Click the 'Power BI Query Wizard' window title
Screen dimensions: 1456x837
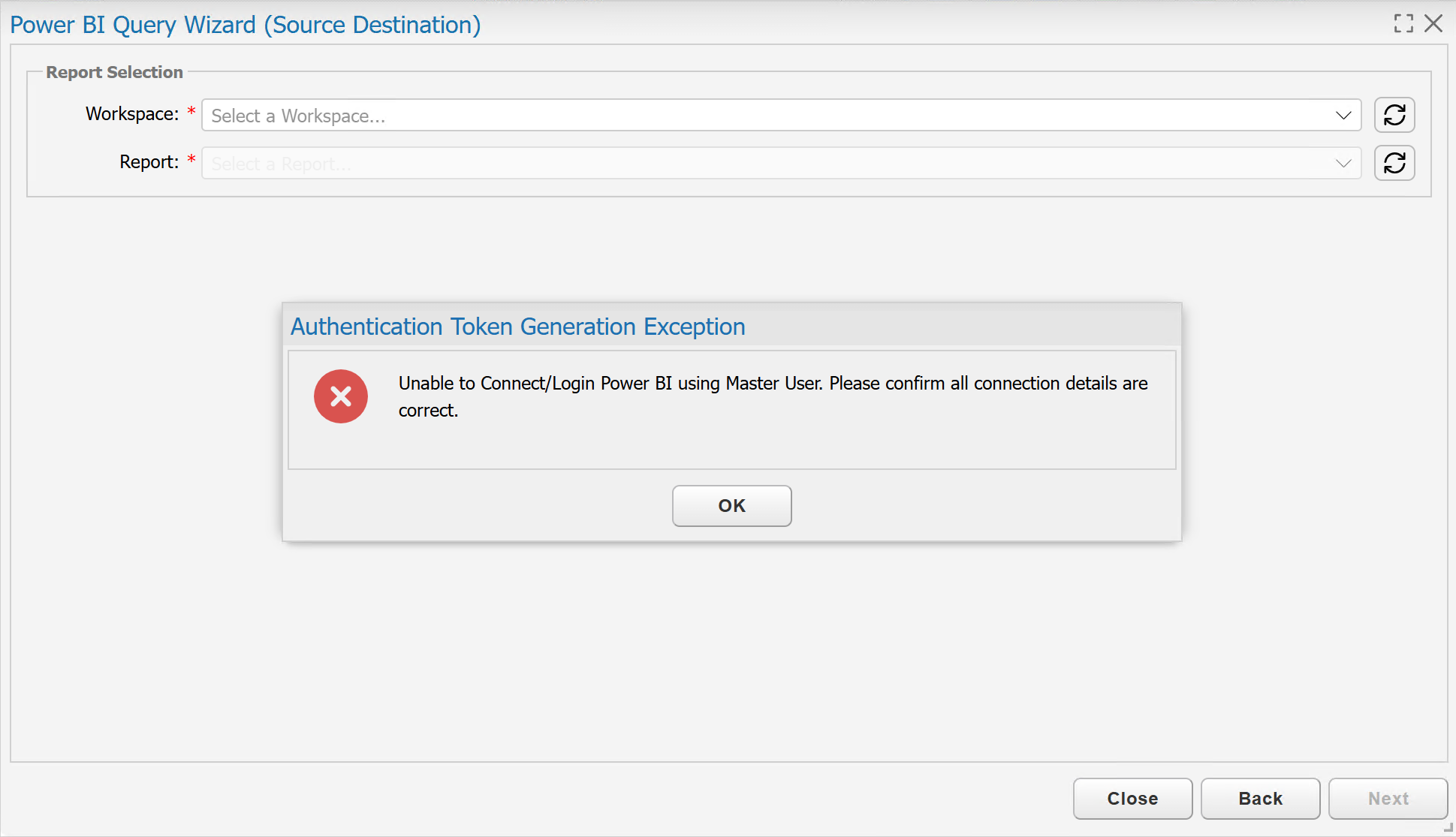[246, 25]
